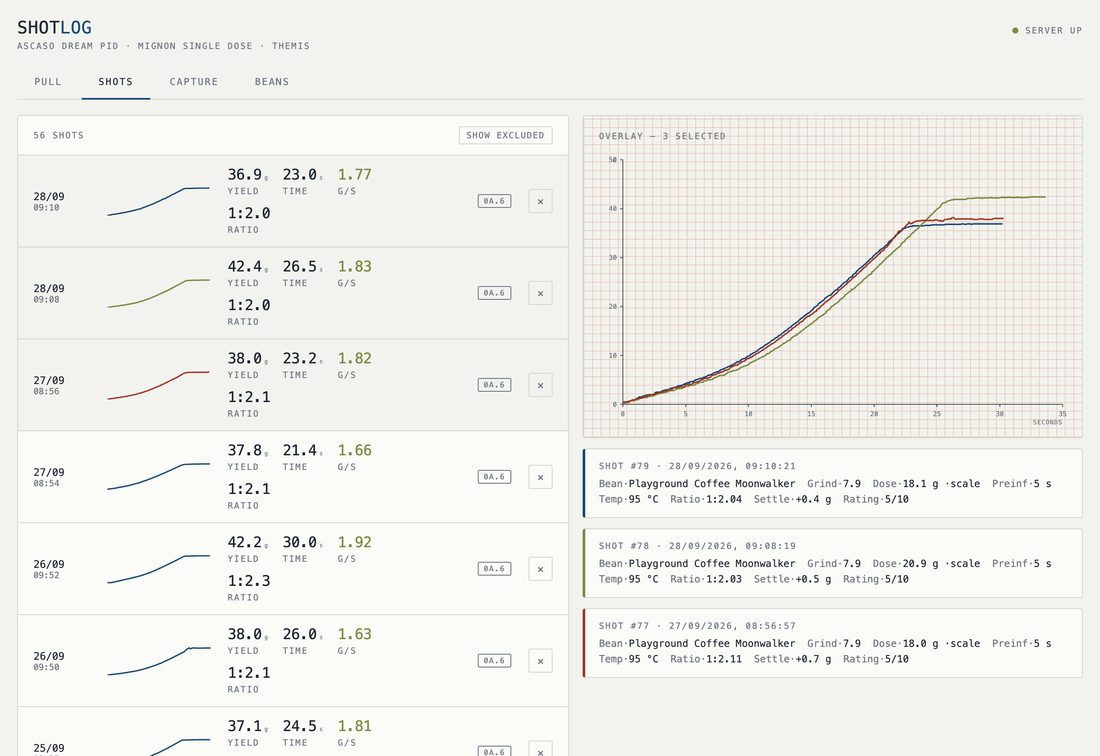Open the Capture tab
The image size is (1100, 756).
pos(194,81)
